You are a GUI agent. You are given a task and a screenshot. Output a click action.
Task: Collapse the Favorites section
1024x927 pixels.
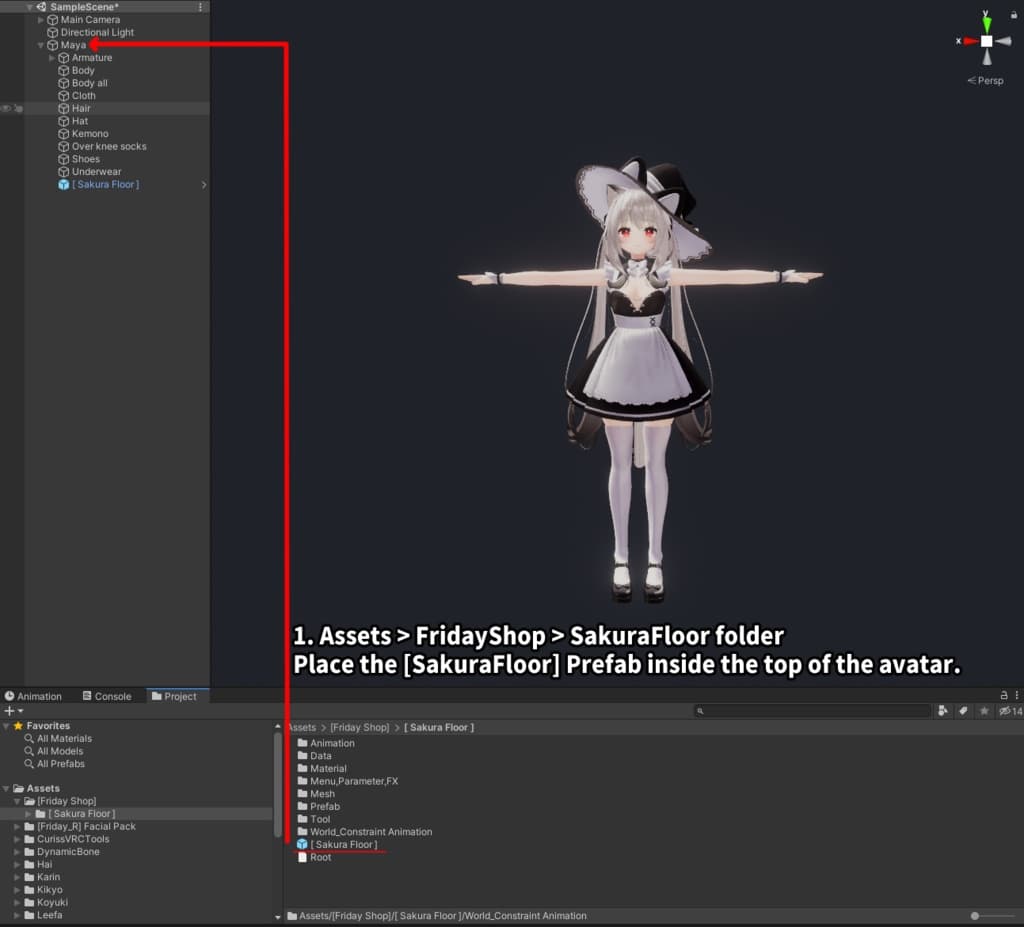tap(6, 726)
